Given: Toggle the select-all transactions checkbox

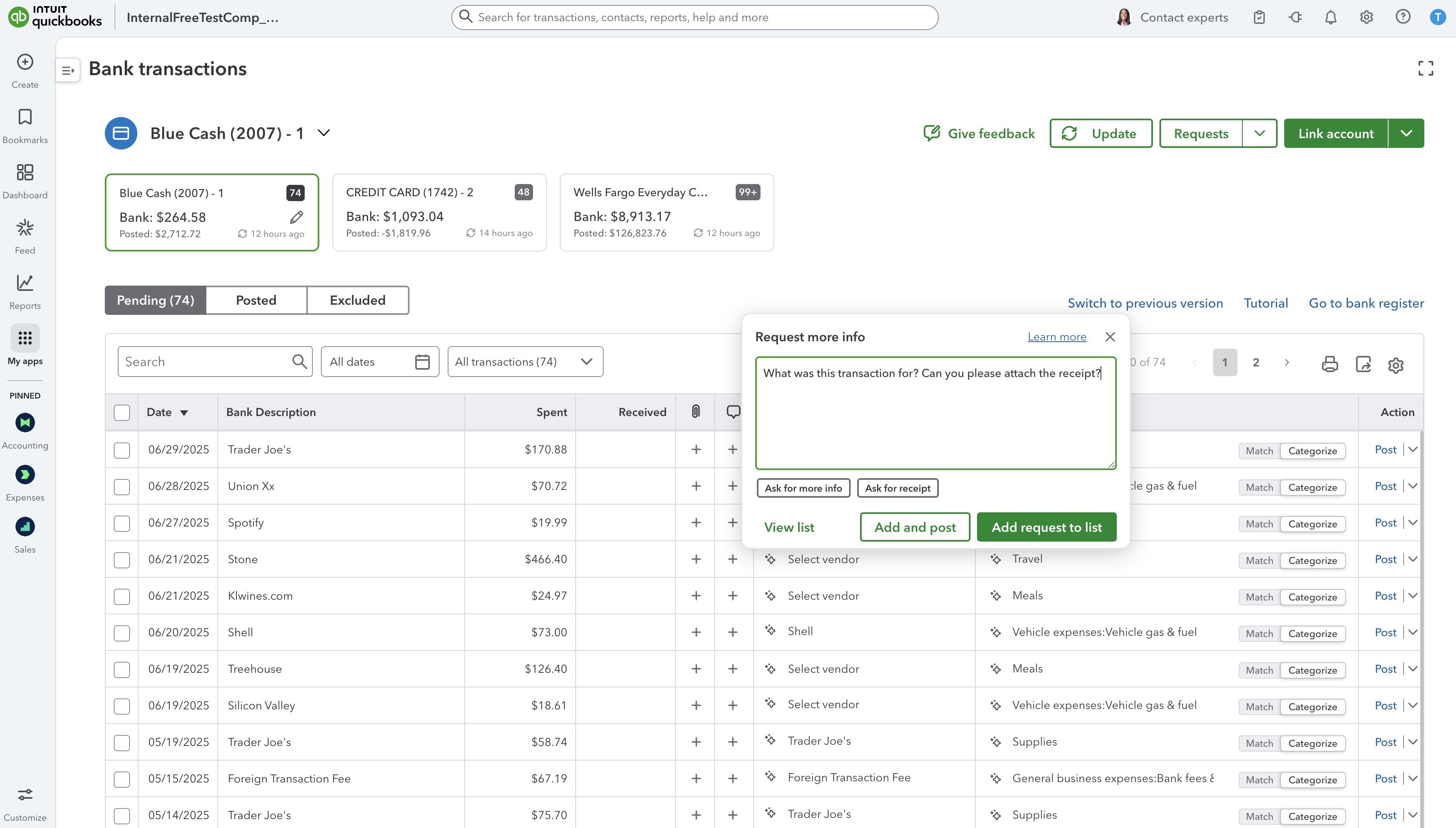Looking at the screenshot, I should pos(121,412).
